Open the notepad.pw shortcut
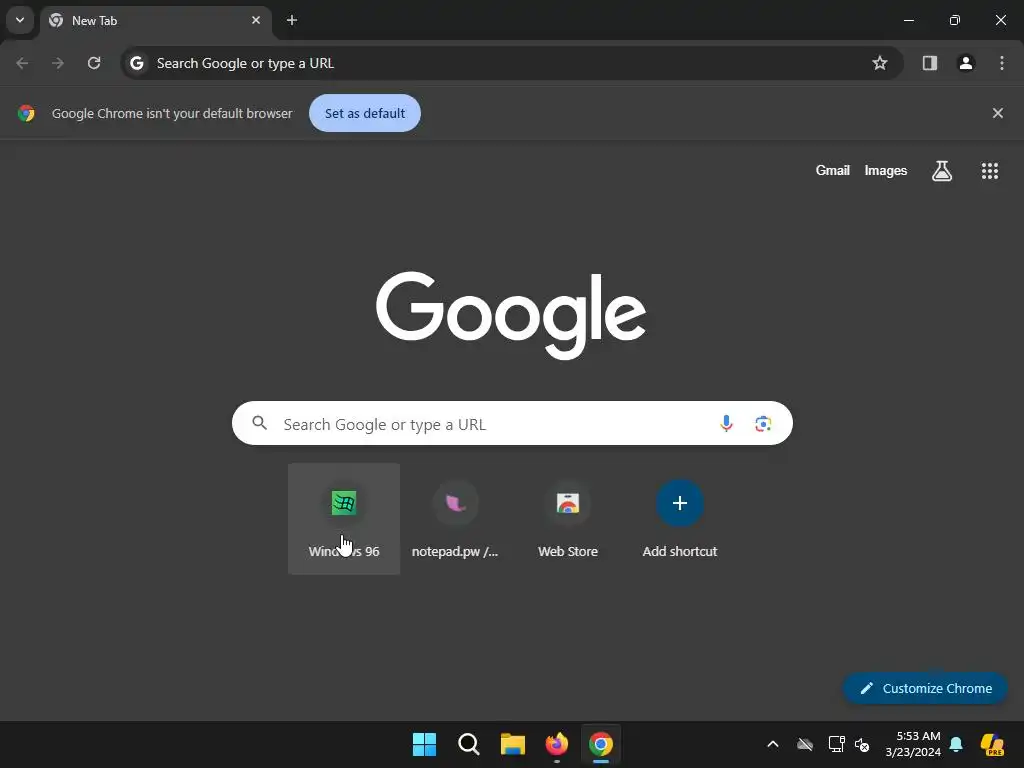 coord(455,519)
